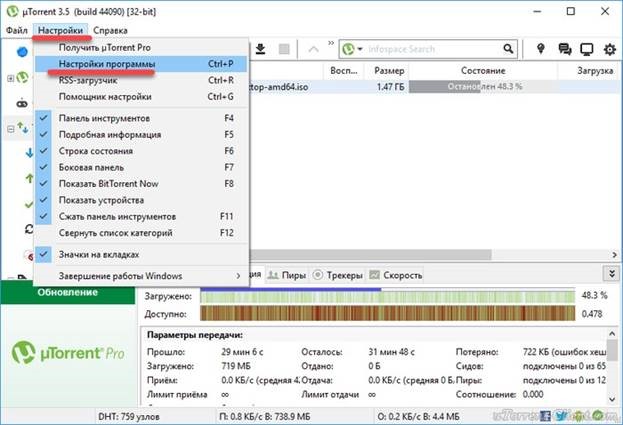The image size is (623, 425).
Task: Click Получить µTorrent Pro menu entry
Action: 141,48
